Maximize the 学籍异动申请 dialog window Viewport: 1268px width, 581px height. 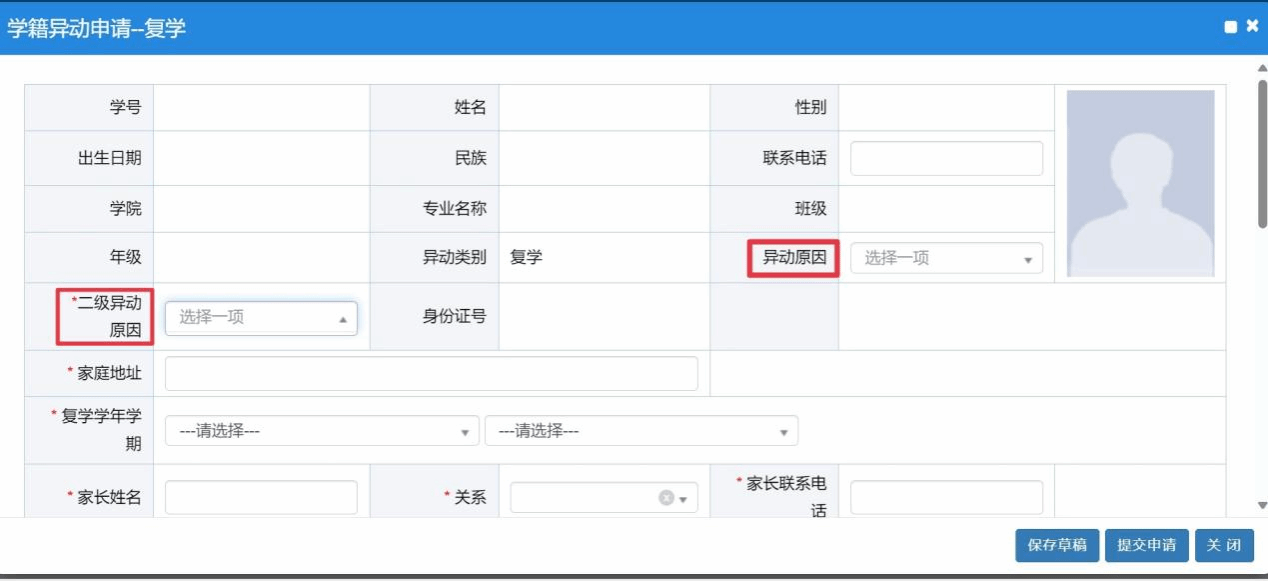(1231, 27)
